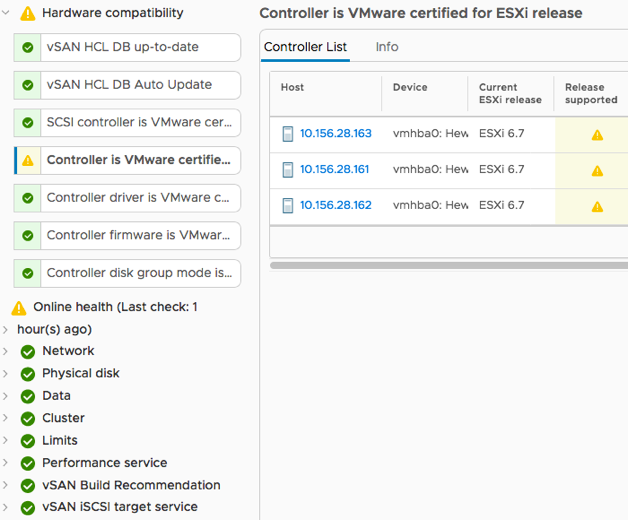Switch to the Info tab
628x520 pixels.
tap(387, 47)
